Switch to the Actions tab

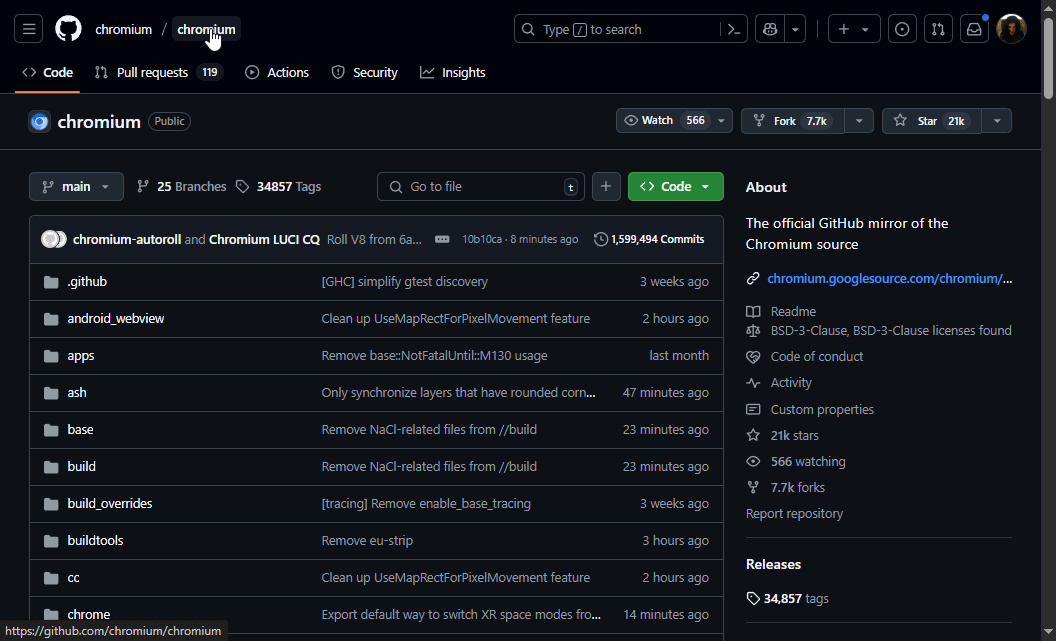pyautogui.click(x=277, y=72)
